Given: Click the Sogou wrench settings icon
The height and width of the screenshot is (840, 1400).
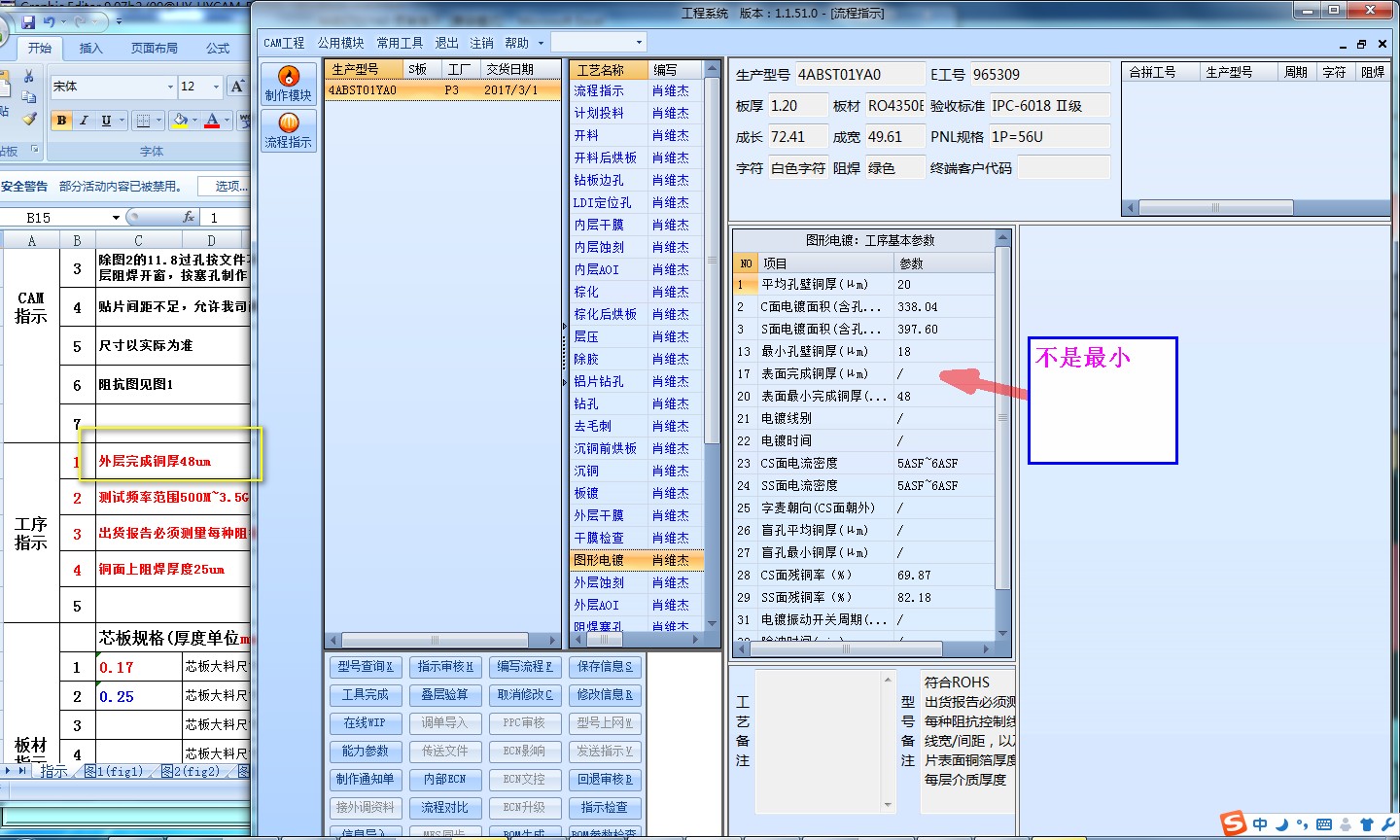Looking at the screenshot, I should [x=1387, y=824].
